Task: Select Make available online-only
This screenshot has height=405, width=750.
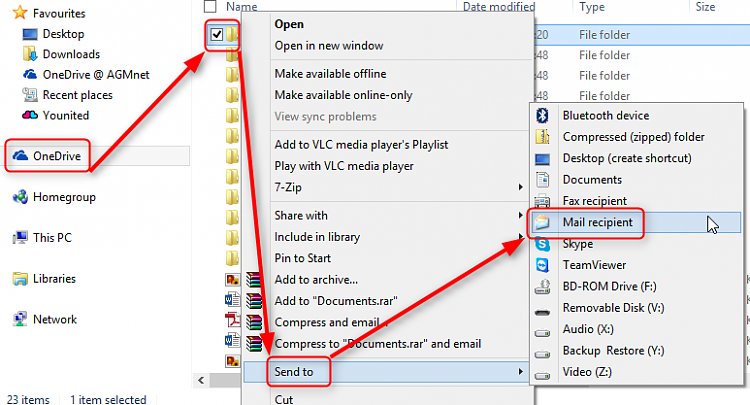Action: pyautogui.click(x=343, y=95)
